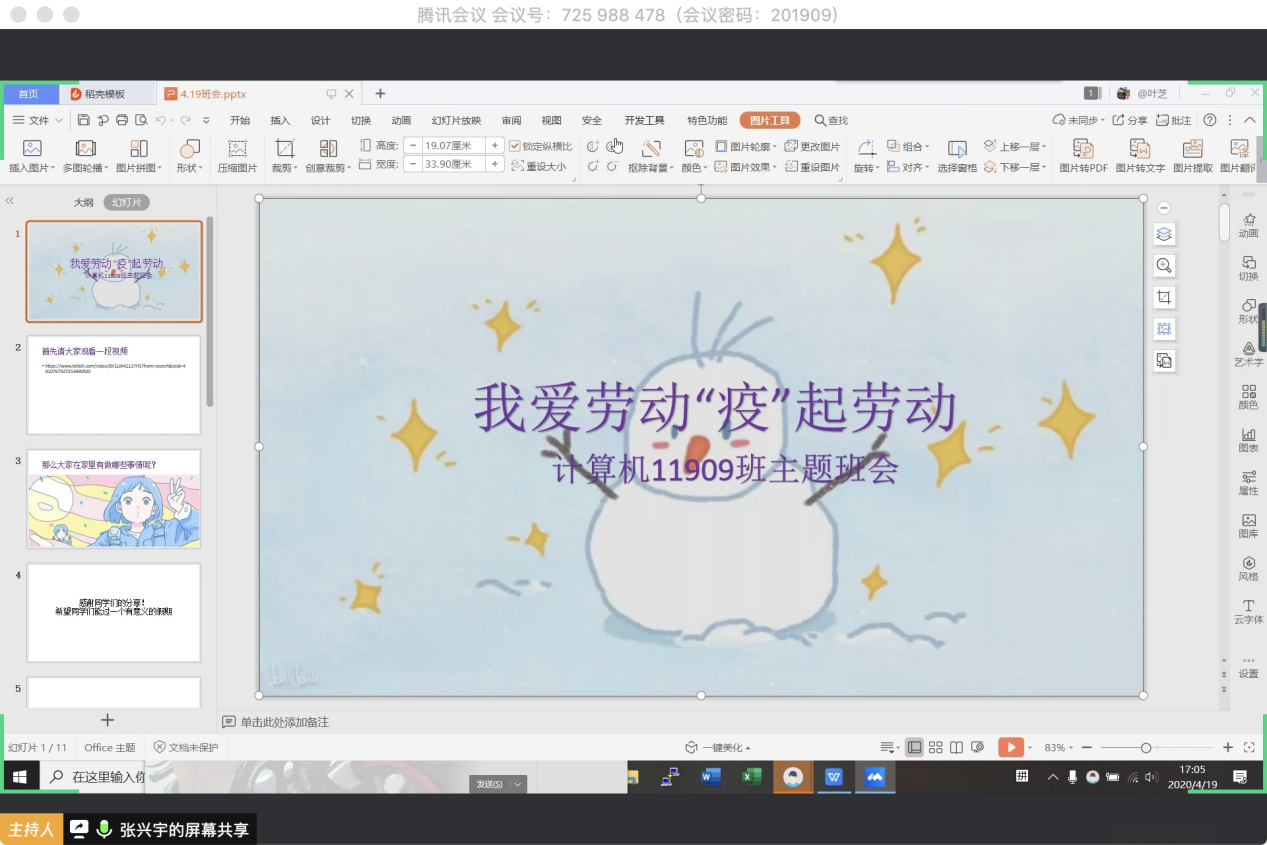Click the floating zoom magnifier icon

[1164, 265]
